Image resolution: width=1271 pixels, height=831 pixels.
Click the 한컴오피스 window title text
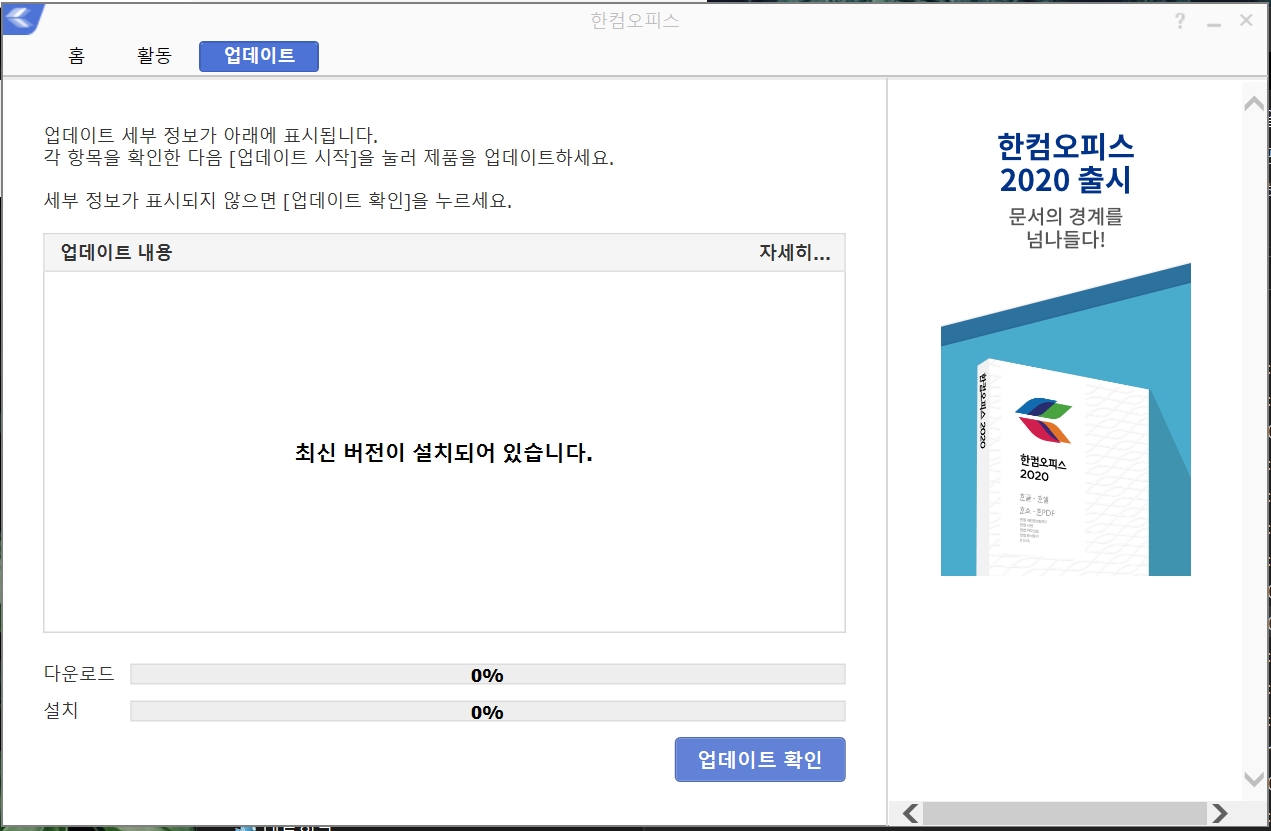point(635,20)
